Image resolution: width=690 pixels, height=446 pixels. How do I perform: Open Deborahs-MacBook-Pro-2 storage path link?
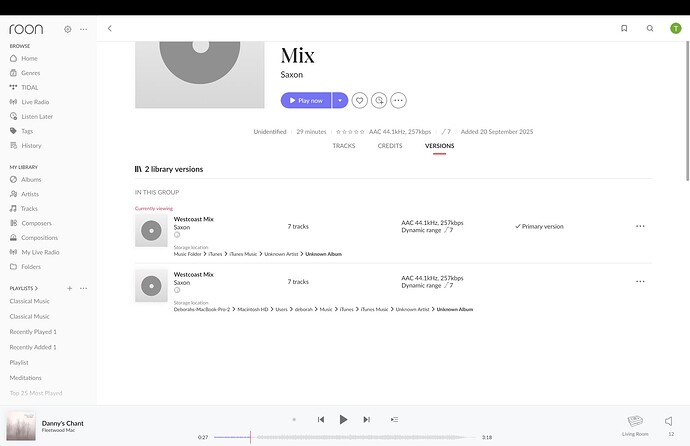point(202,309)
